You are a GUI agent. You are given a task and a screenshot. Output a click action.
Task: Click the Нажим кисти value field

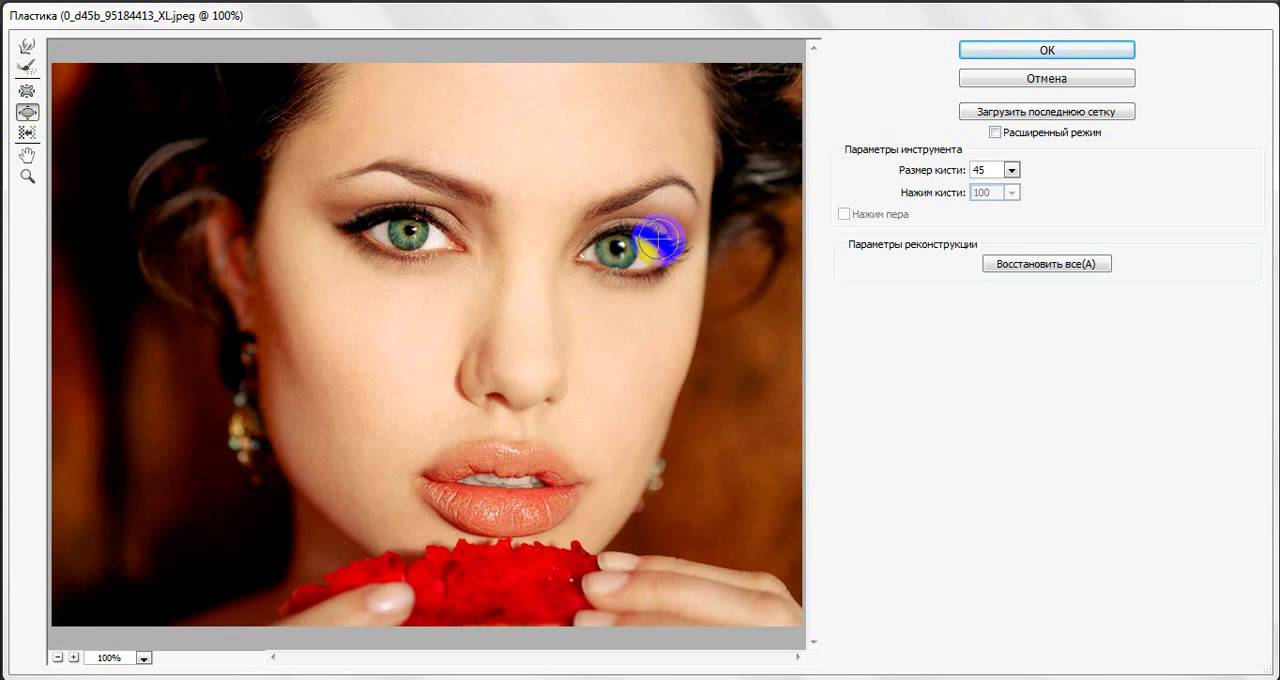click(987, 192)
